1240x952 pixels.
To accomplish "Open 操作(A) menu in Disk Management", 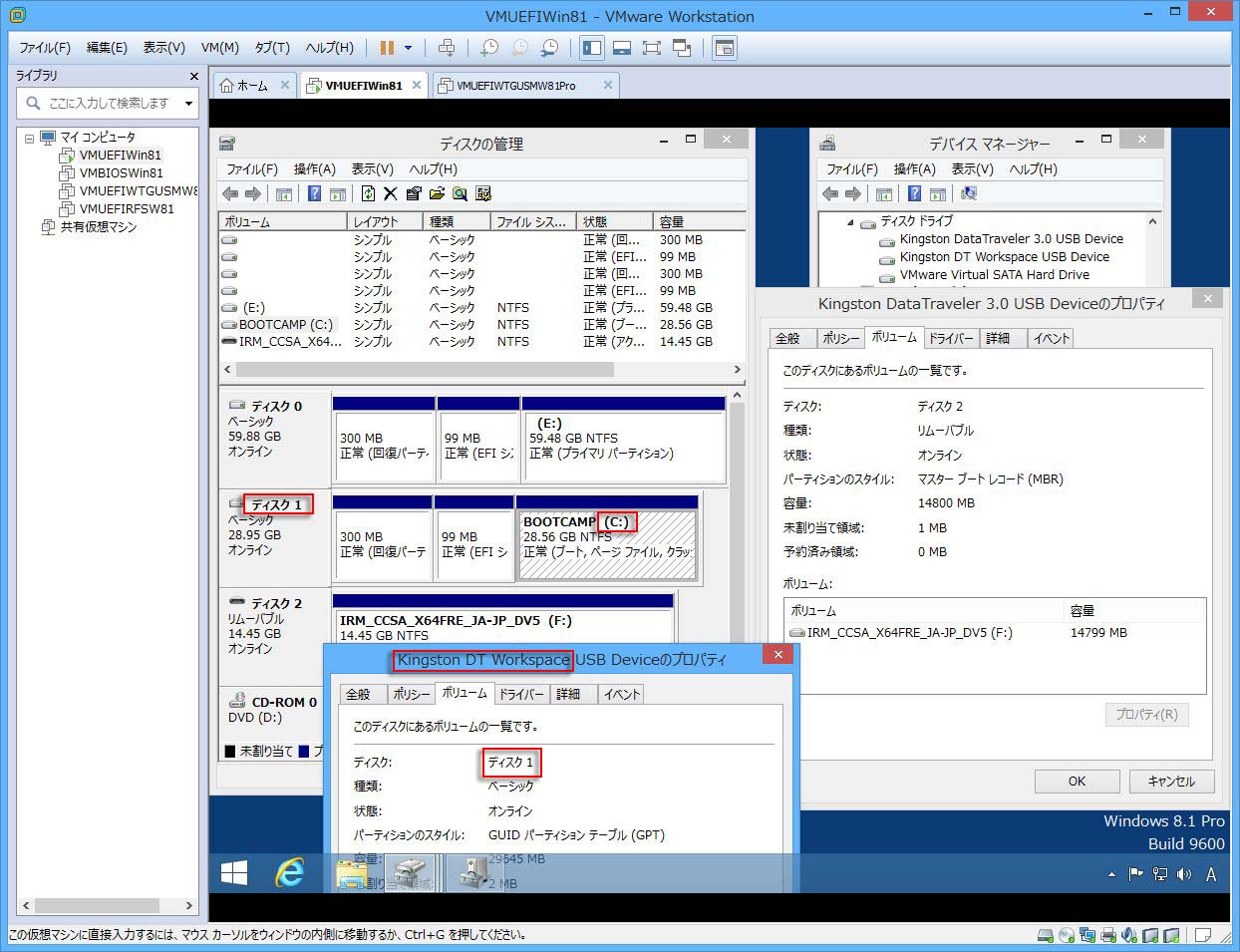I will (x=315, y=169).
